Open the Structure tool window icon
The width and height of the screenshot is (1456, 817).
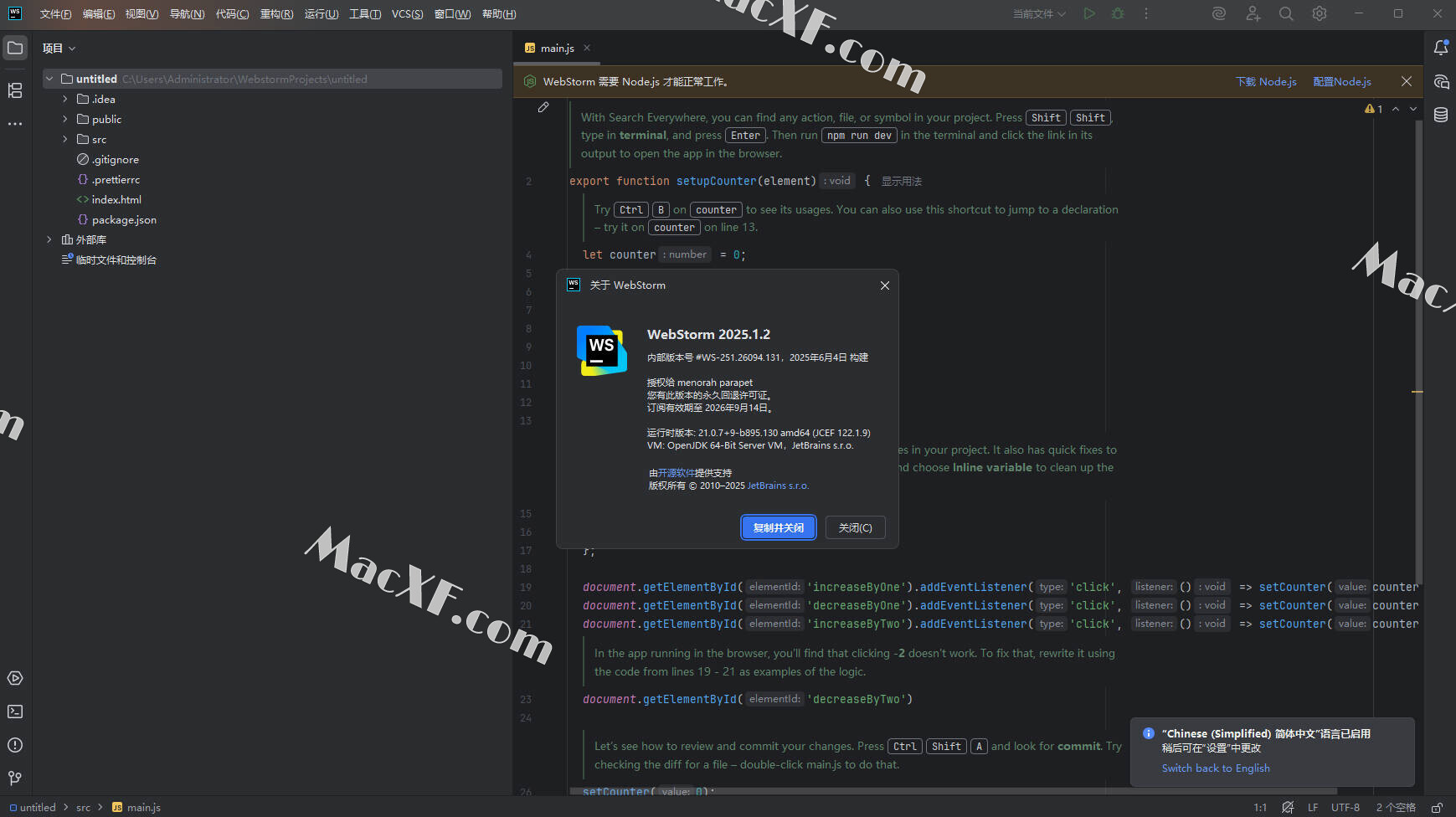[15, 90]
